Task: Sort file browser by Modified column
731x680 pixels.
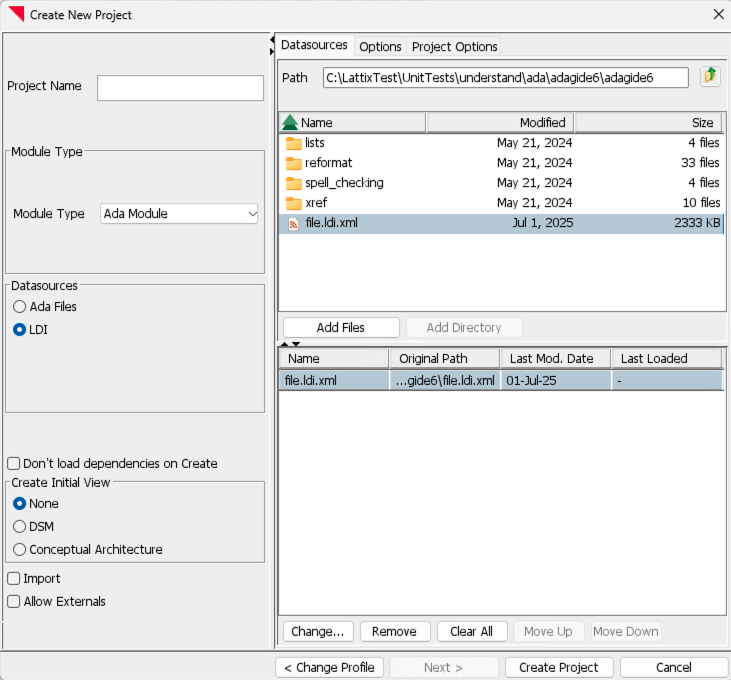Action: click(x=500, y=123)
